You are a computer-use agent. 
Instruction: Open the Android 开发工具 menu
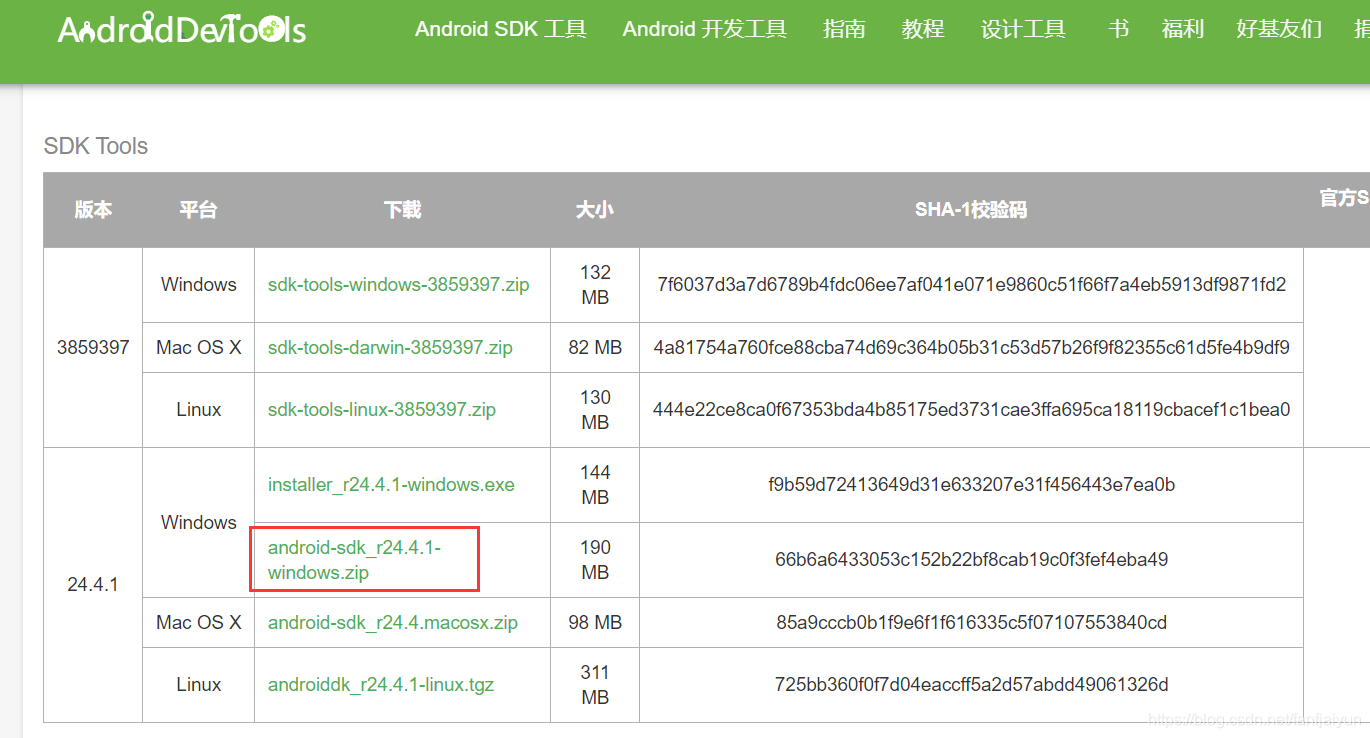[x=705, y=29]
